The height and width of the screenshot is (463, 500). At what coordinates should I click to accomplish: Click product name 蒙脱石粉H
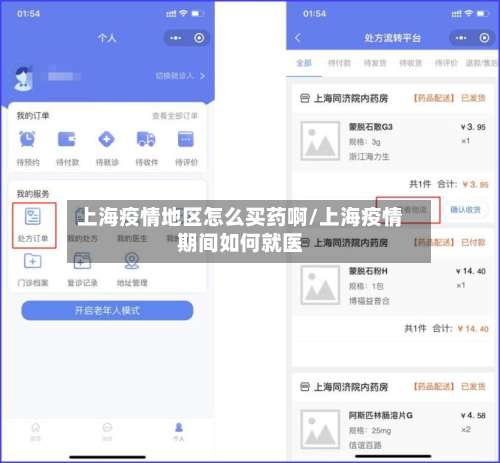click(368, 271)
